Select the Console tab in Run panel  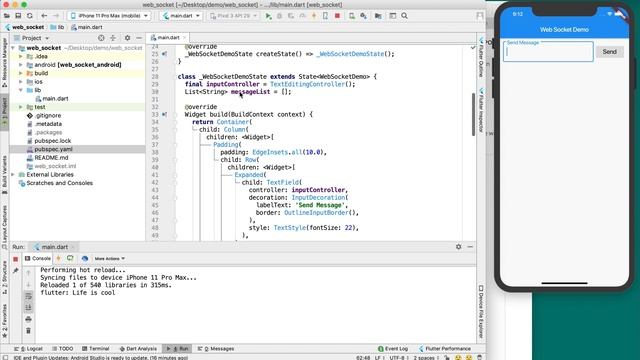pyautogui.click(x=38, y=258)
